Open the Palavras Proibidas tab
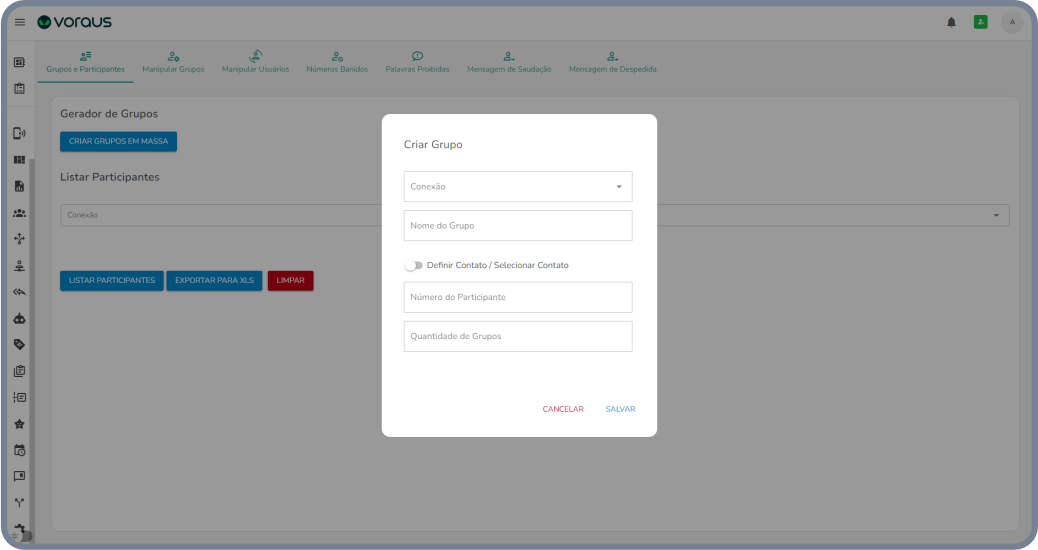The image size is (1038, 550). 417,62
